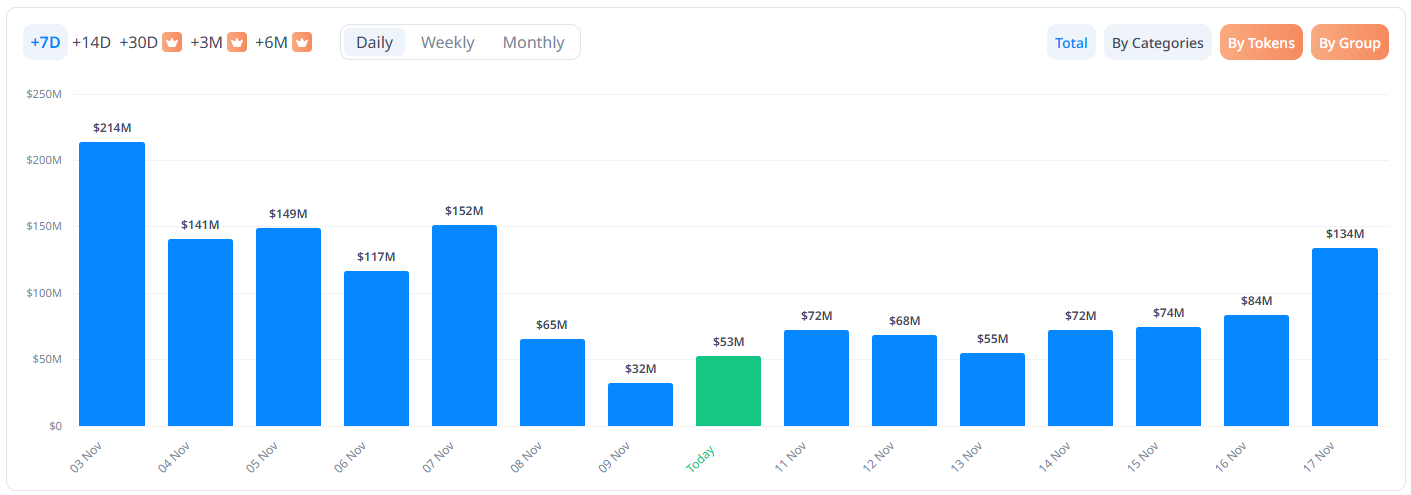Choose the +30D range option
Viewport: 1411px width, 495px height.
coord(139,43)
